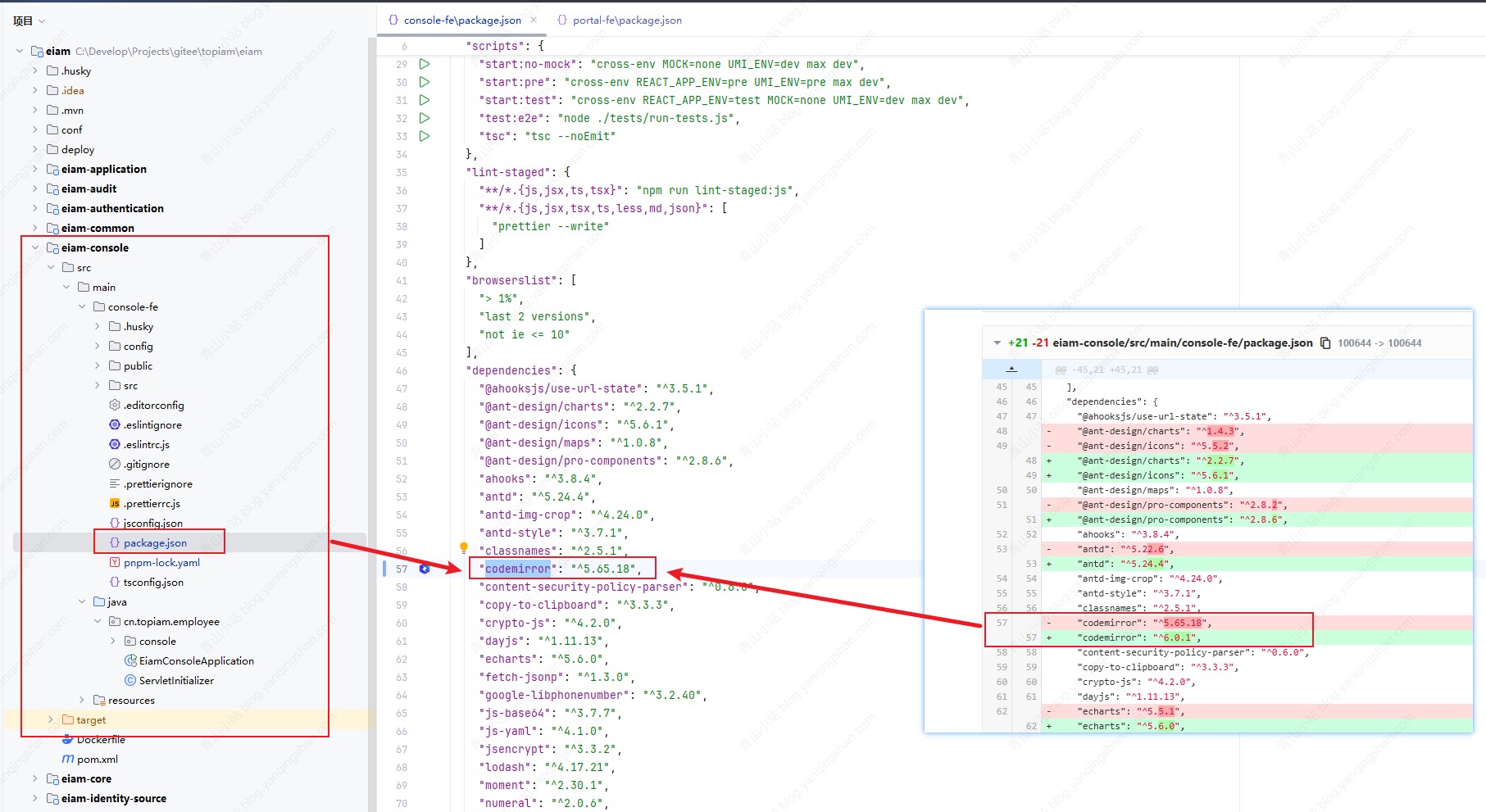Viewport: 1486px width, 812px height.
Task: Select pnpm-lock.yaml in the project tree
Action: click(161, 562)
